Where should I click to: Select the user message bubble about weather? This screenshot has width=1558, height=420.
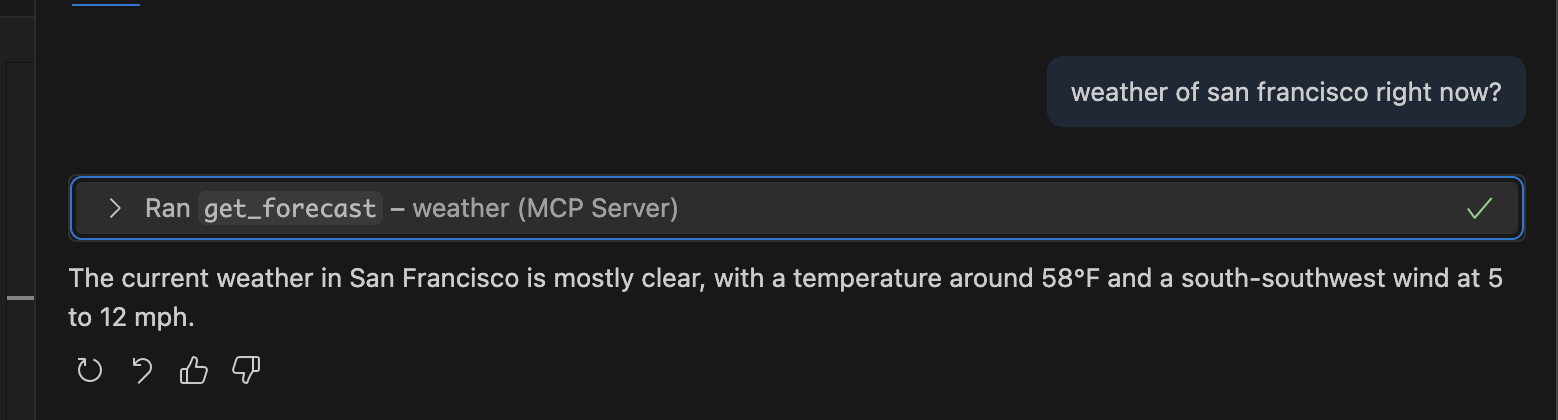[1285, 92]
